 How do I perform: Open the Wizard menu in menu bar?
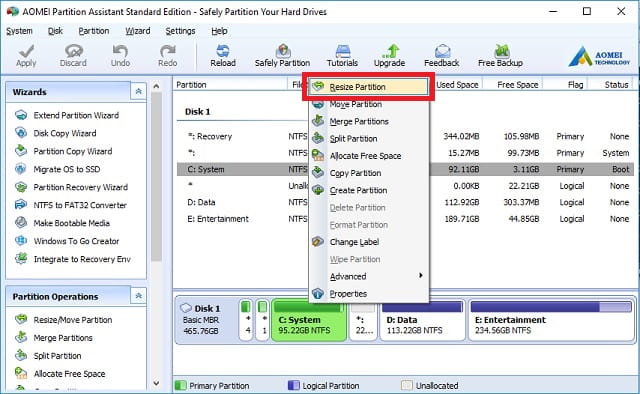138,31
